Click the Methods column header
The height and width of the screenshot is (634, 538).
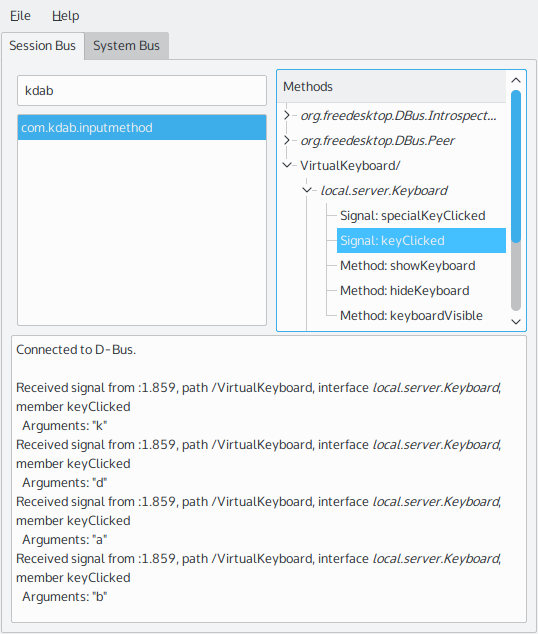(x=392, y=87)
